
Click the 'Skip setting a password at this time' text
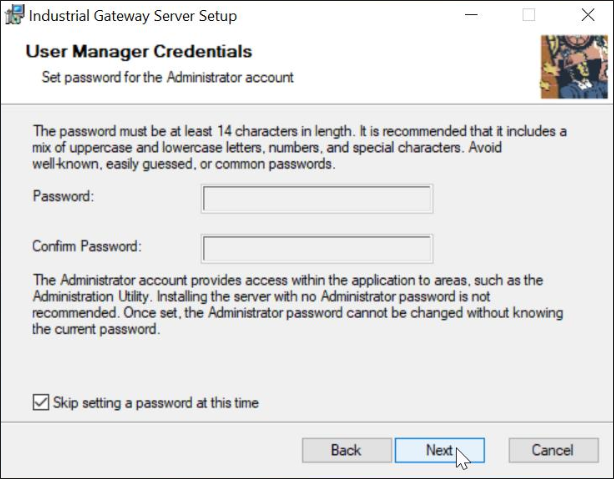click(156, 403)
